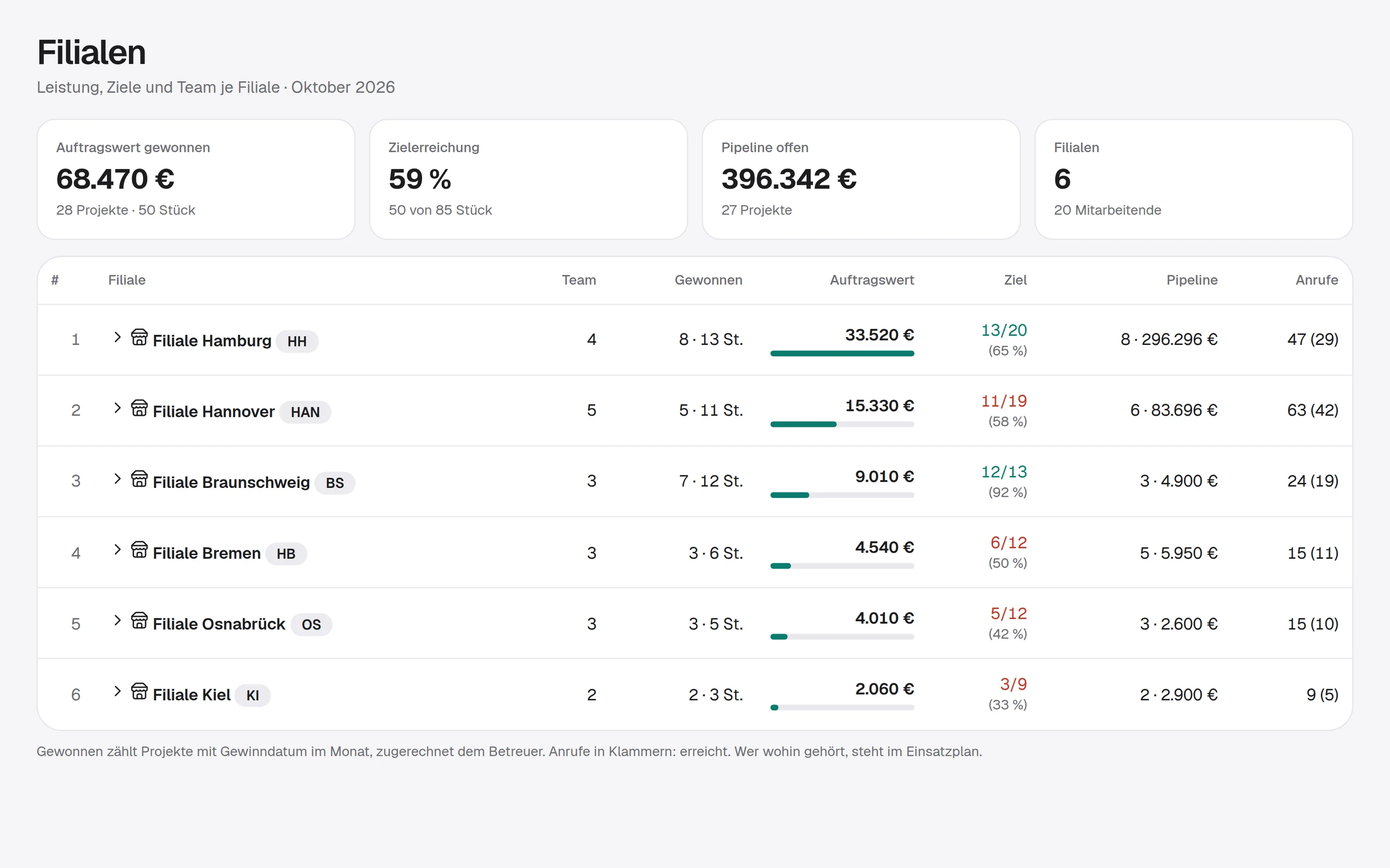This screenshot has width=1390, height=868.
Task: Click the Team column header
Action: click(579, 280)
